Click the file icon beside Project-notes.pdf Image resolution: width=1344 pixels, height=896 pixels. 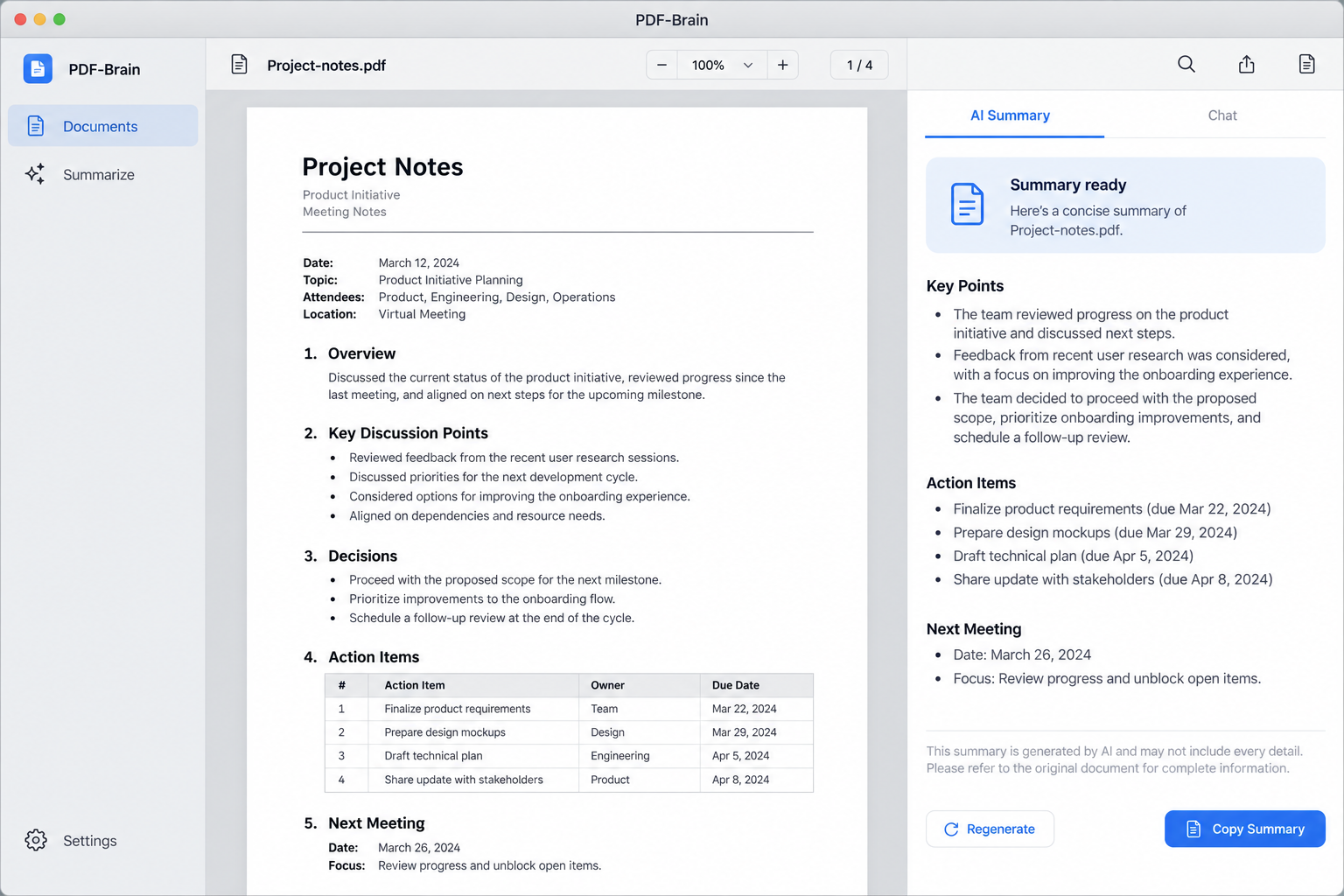point(239,64)
